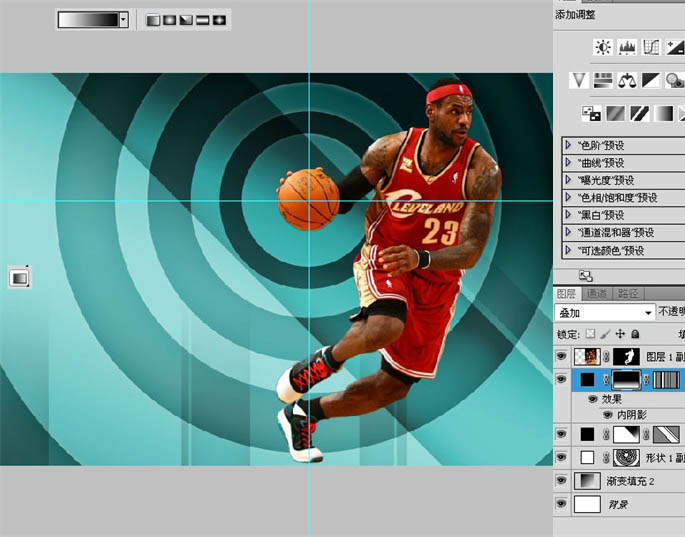Unlink the mask on 形状 1 layer
Screen dimensions: 685x537
coord(606,457)
